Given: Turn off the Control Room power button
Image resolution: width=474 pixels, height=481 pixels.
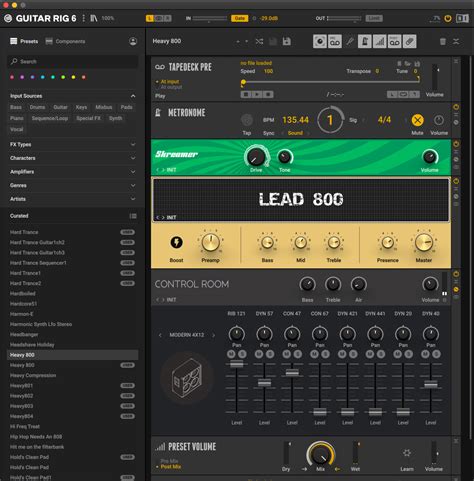Looking at the screenshot, I should tap(456, 274).
